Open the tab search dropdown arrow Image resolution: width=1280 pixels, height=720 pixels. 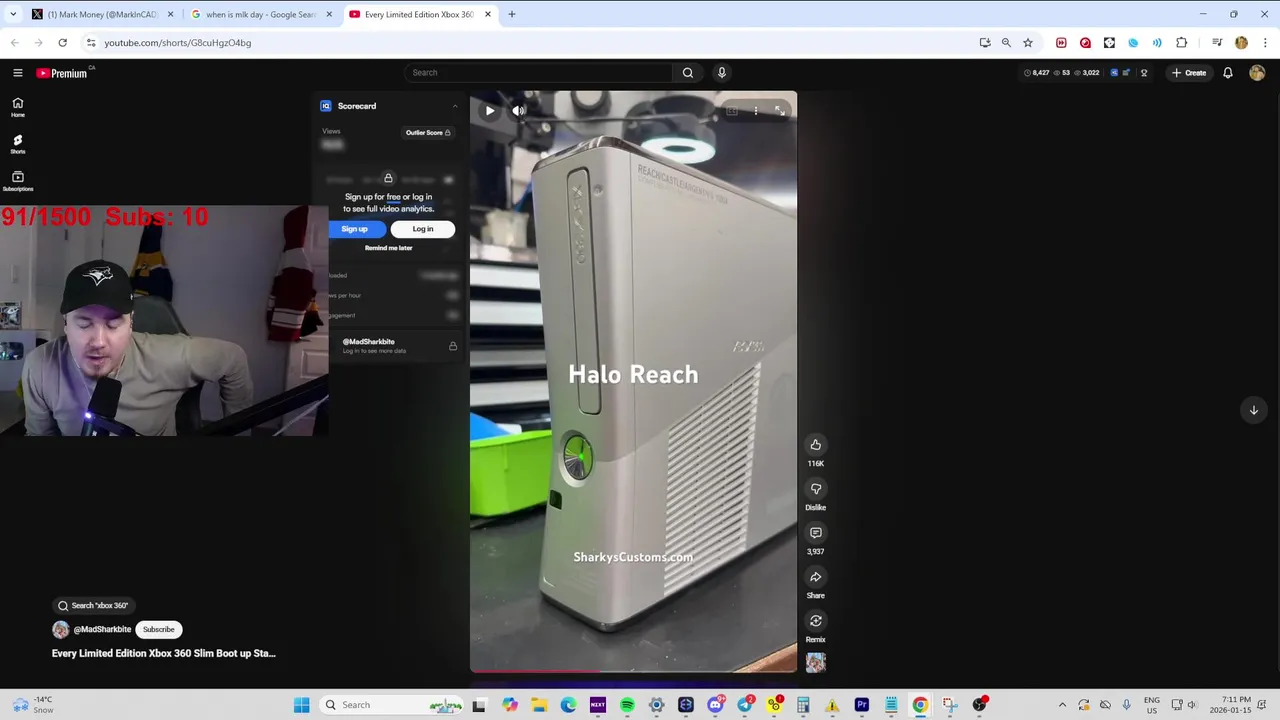click(x=13, y=14)
